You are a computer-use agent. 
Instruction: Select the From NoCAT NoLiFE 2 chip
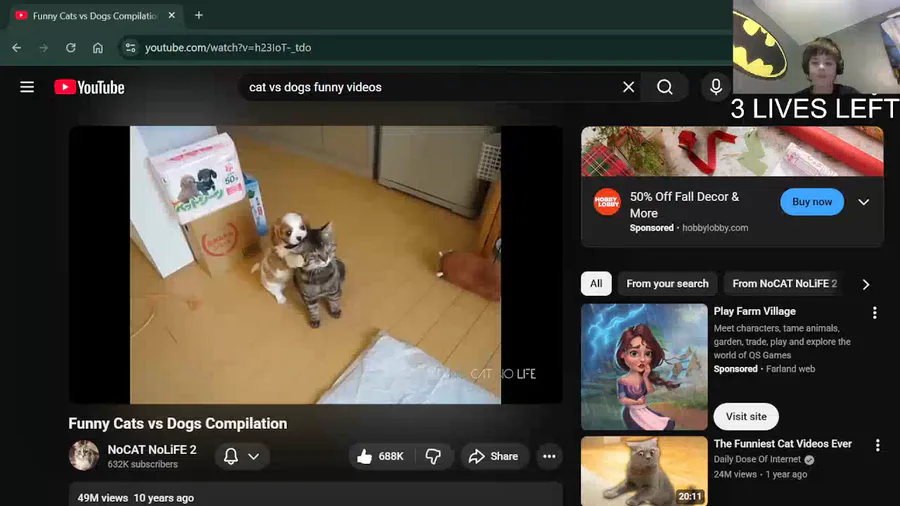(785, 283)
